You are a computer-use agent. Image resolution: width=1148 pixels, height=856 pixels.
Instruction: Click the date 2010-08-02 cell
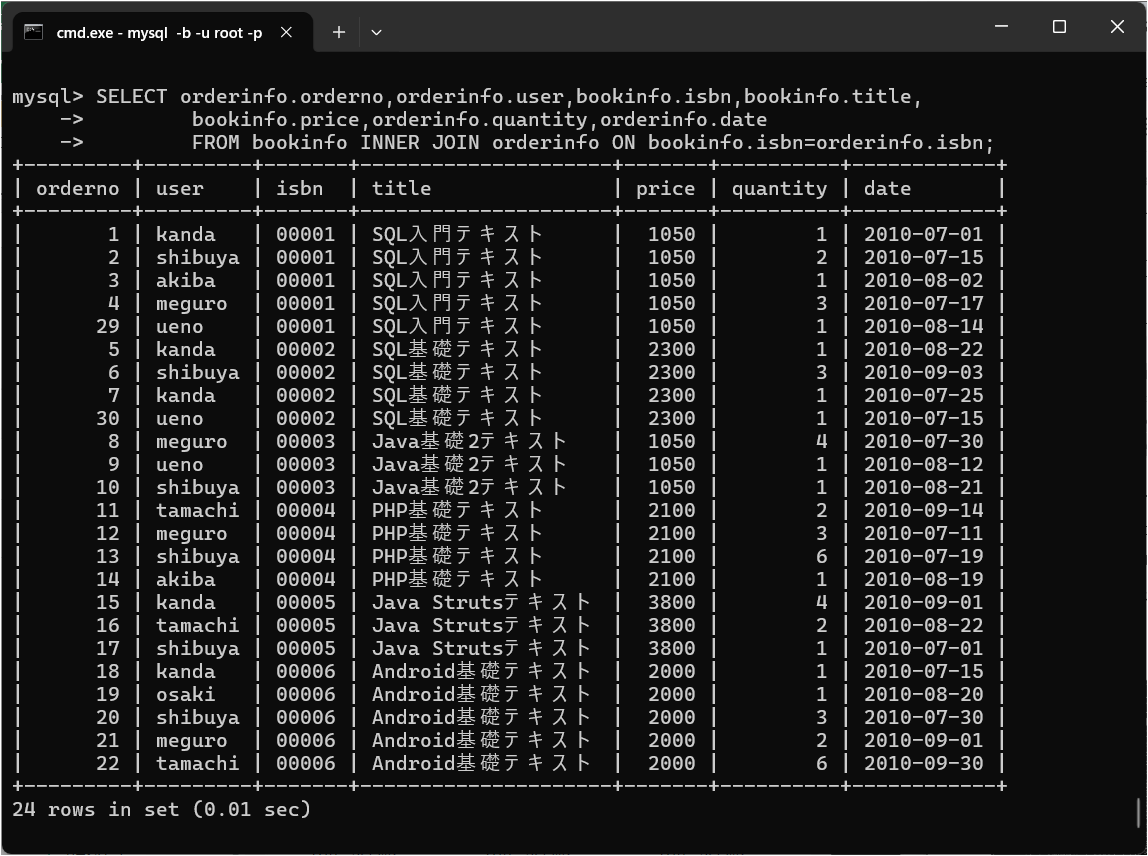(x=923, y=280)
